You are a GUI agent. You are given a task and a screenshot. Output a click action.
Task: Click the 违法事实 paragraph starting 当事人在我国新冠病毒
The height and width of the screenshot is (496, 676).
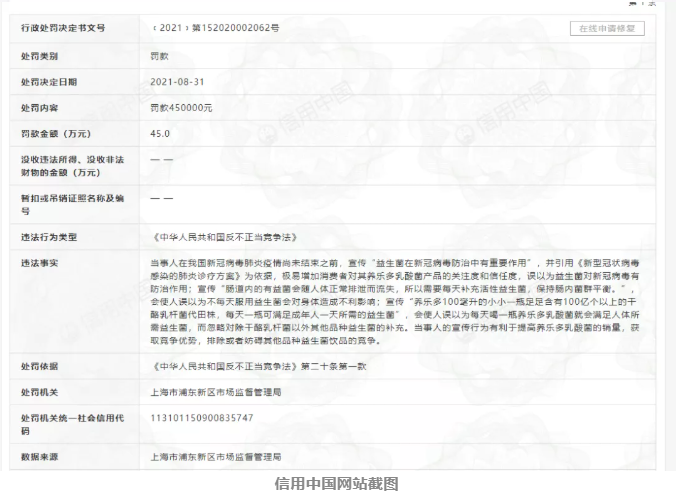point(394,301)
